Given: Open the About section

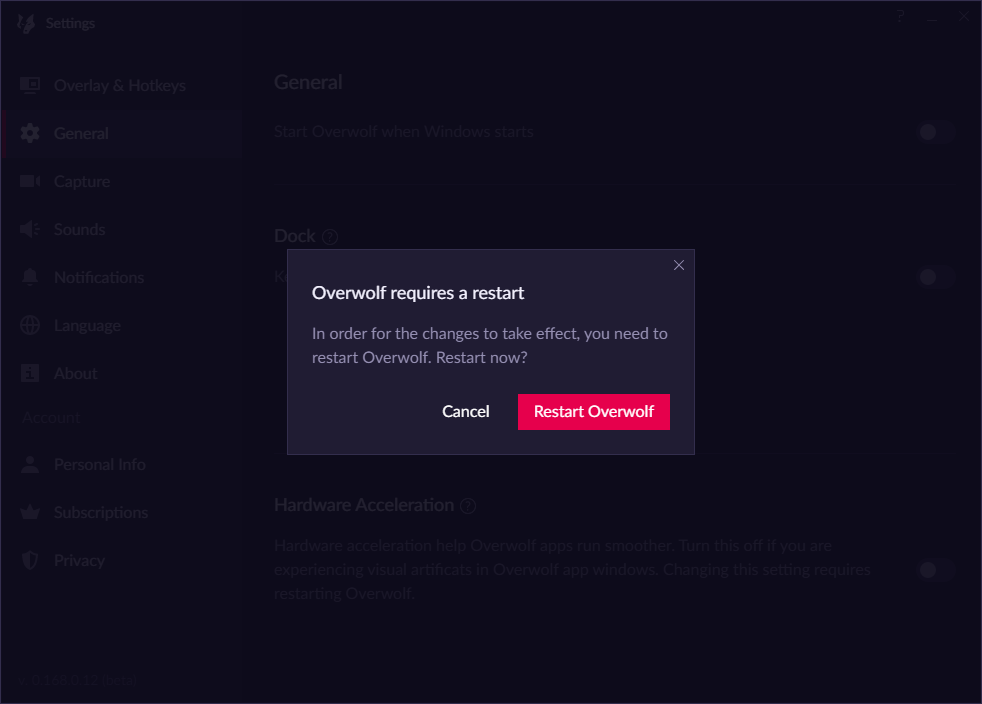Looking at the screenshot, I should (x=28, y=373).
